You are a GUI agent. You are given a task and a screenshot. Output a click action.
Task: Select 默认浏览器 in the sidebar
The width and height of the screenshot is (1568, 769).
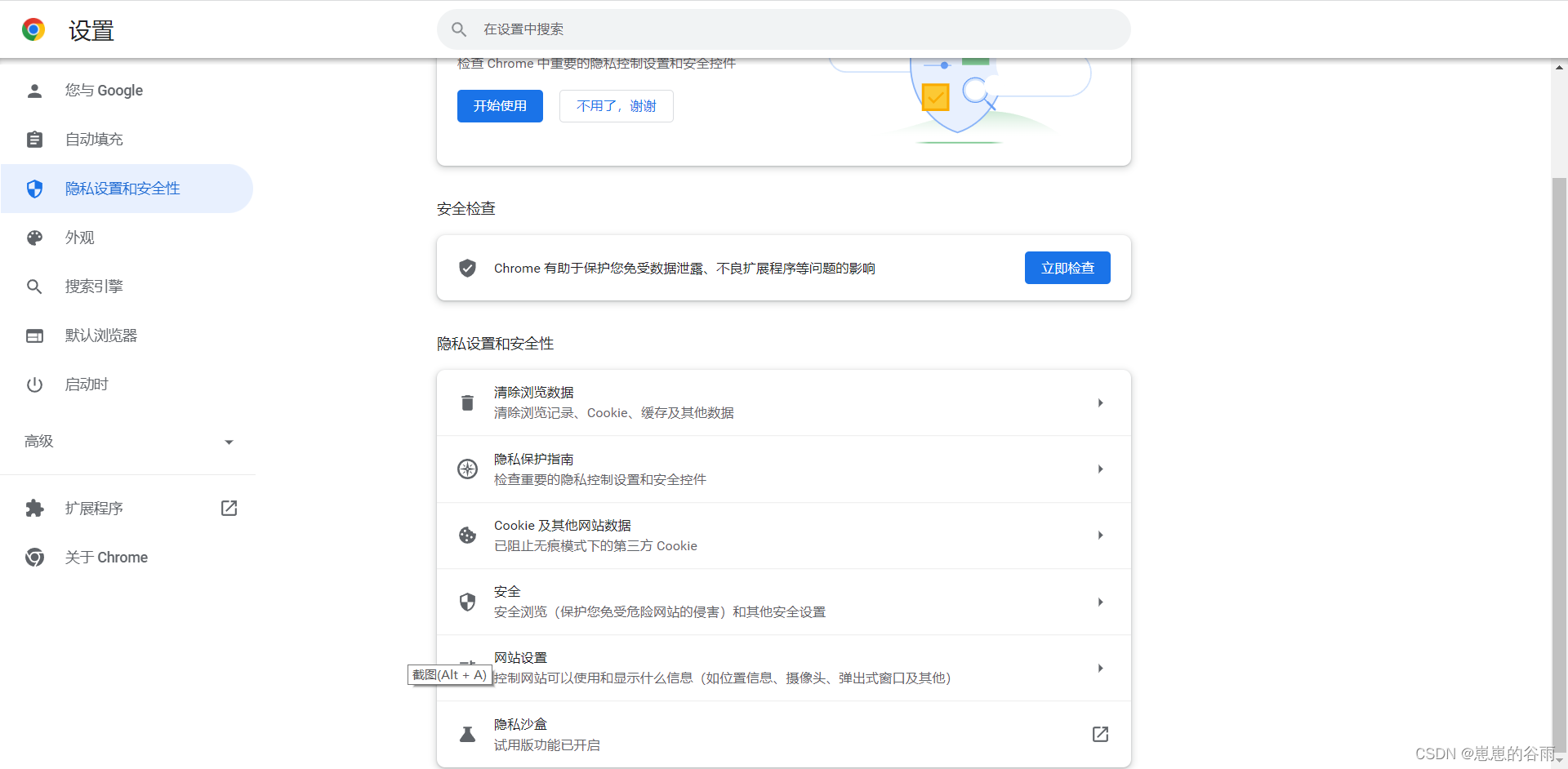[127, 336]
